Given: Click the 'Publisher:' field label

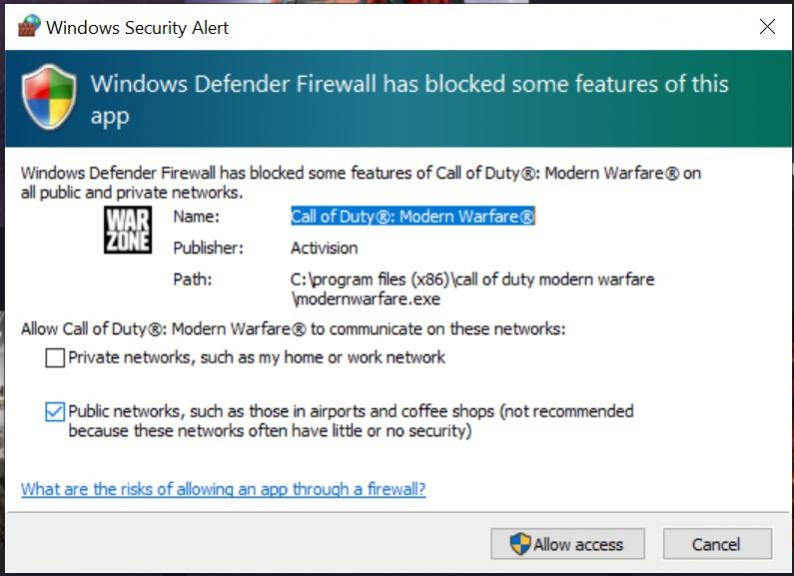Looking at the screenshot, I should [208, 248].
